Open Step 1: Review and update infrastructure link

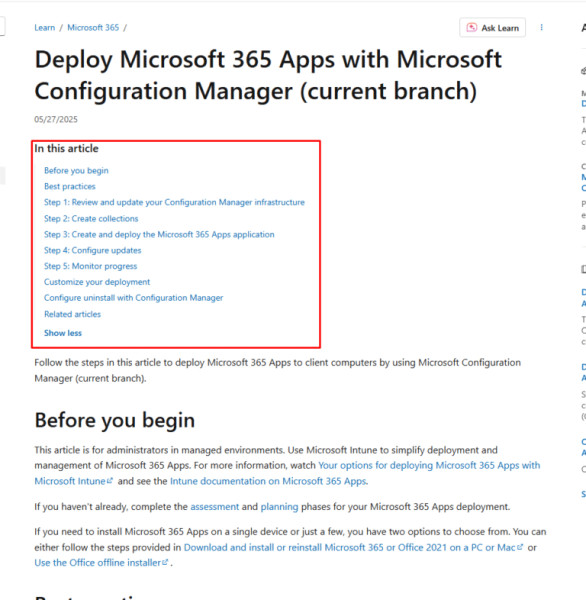pos(174,202)
